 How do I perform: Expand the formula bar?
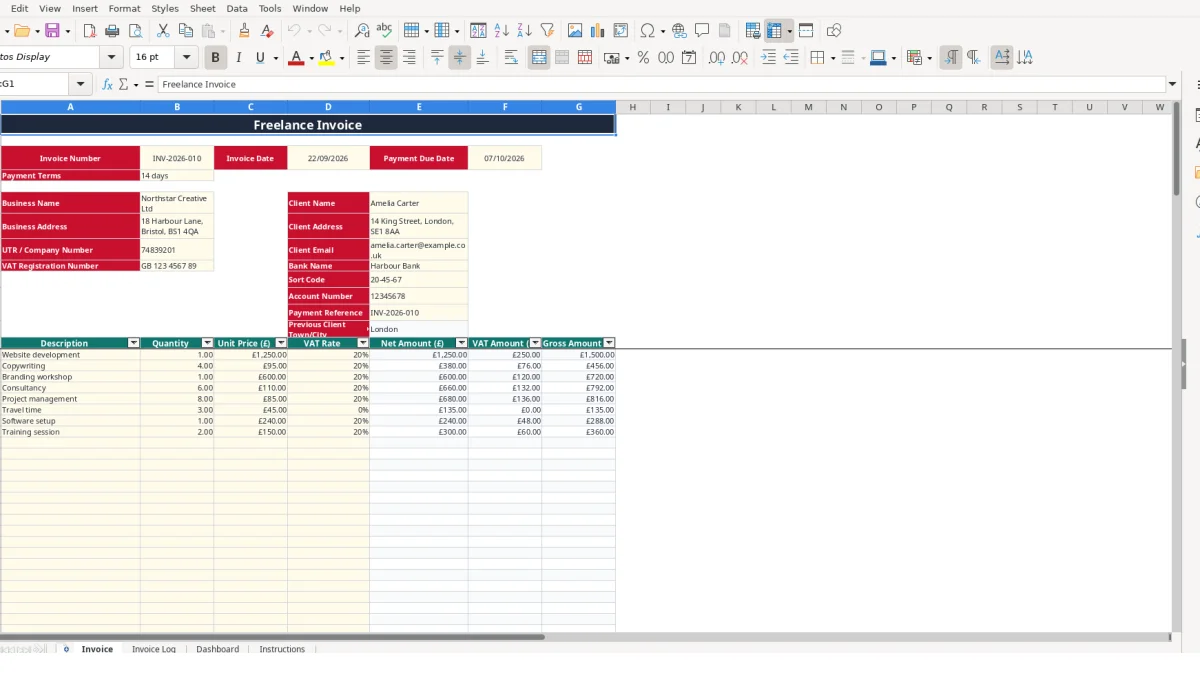coord(1172,84)
